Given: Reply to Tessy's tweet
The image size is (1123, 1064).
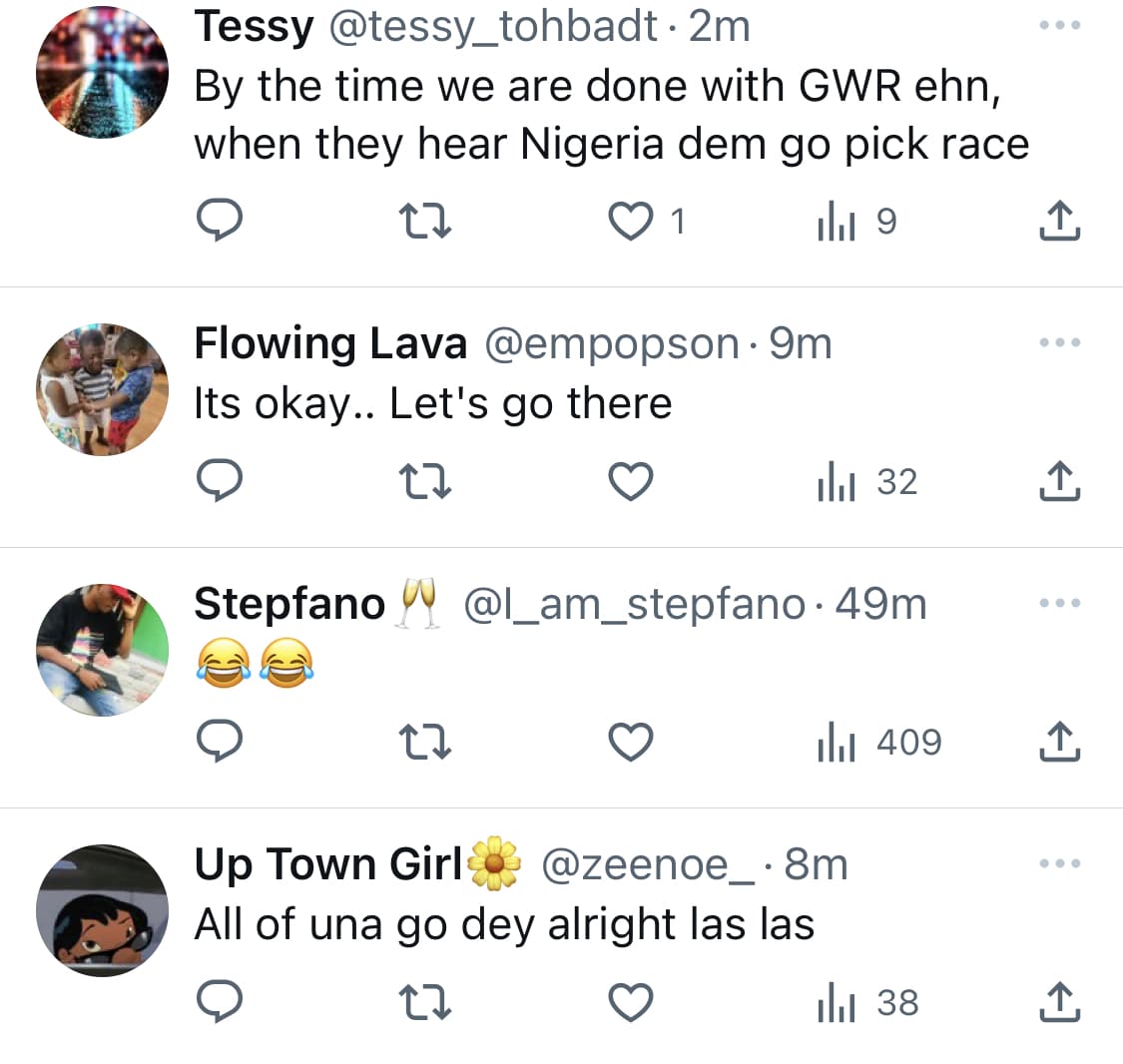Looking at the screenshot, I should point(218,222).
